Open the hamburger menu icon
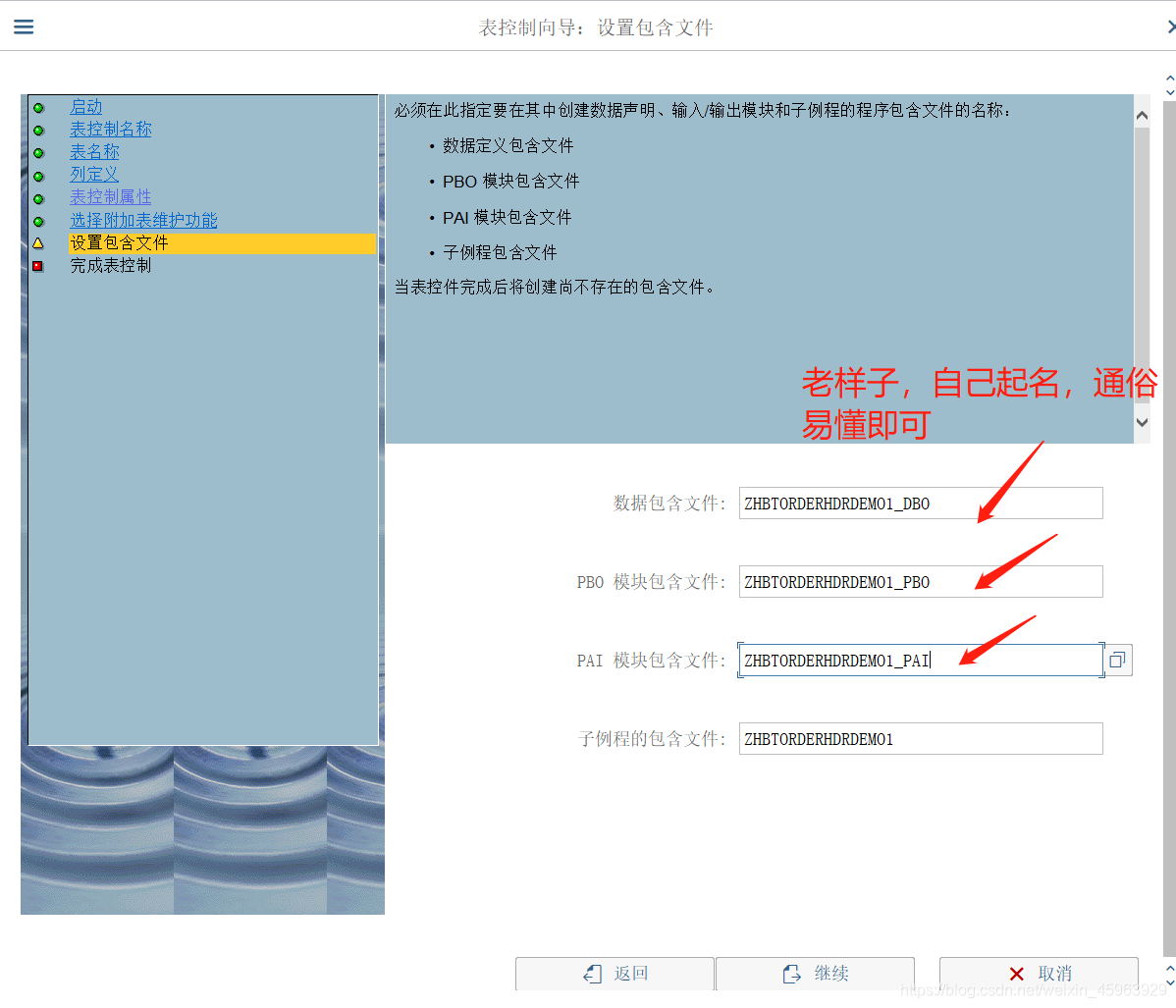 (24, 27)
